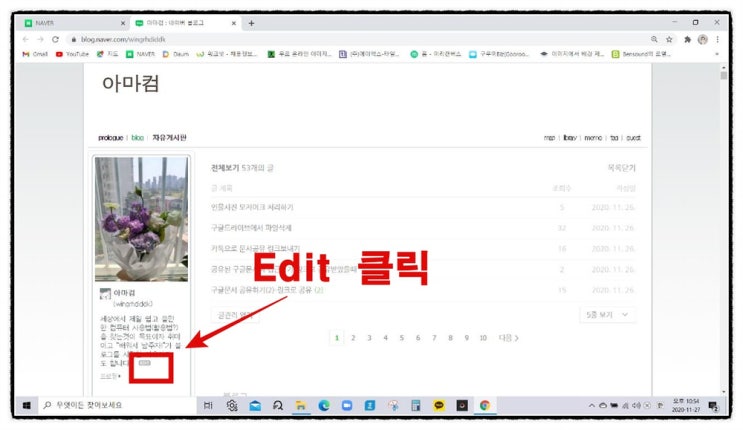
Task: Go to page 4 of posts
Action: 385,338
